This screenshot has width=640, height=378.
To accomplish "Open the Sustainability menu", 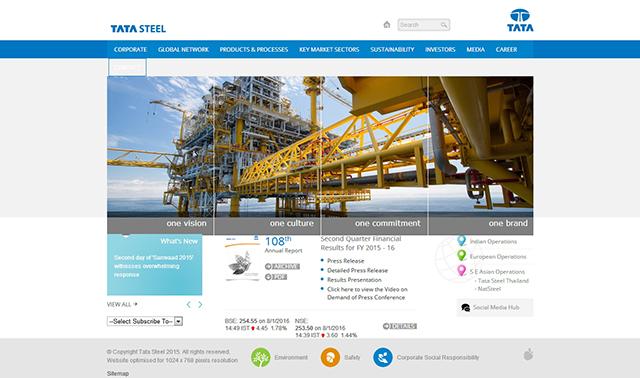I will click(x=392, y=49).
